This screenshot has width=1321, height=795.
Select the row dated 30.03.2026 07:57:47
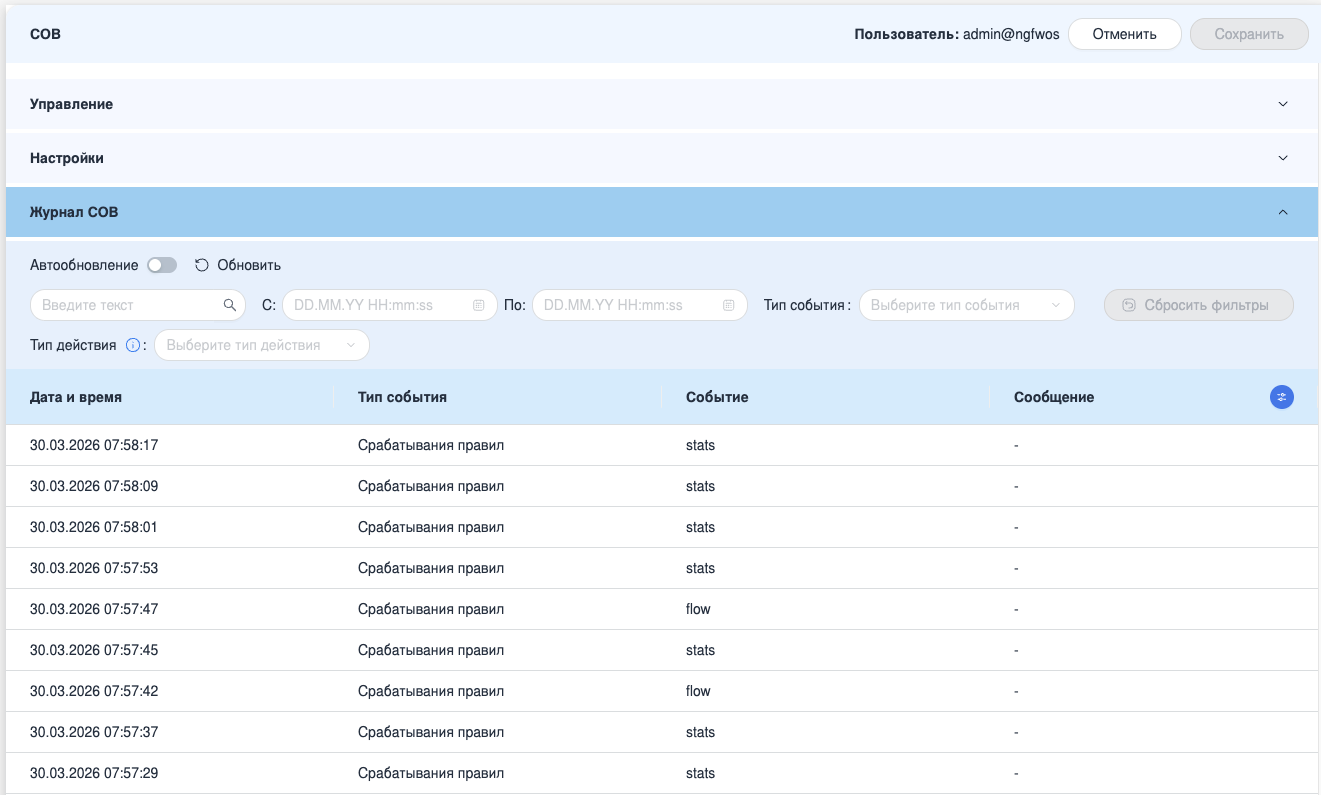(662, 609)
